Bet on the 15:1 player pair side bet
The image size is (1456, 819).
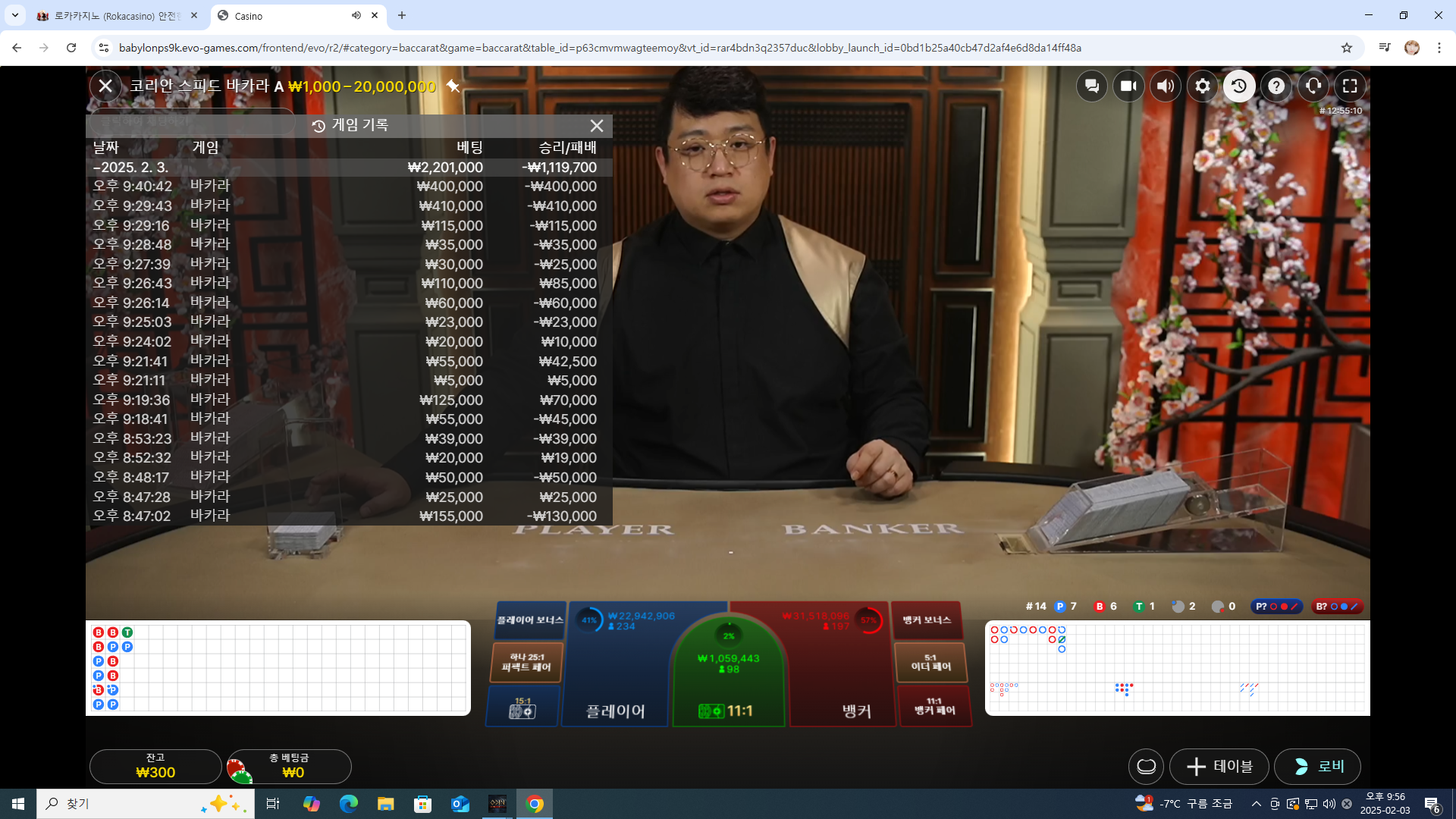coord(522,706)
